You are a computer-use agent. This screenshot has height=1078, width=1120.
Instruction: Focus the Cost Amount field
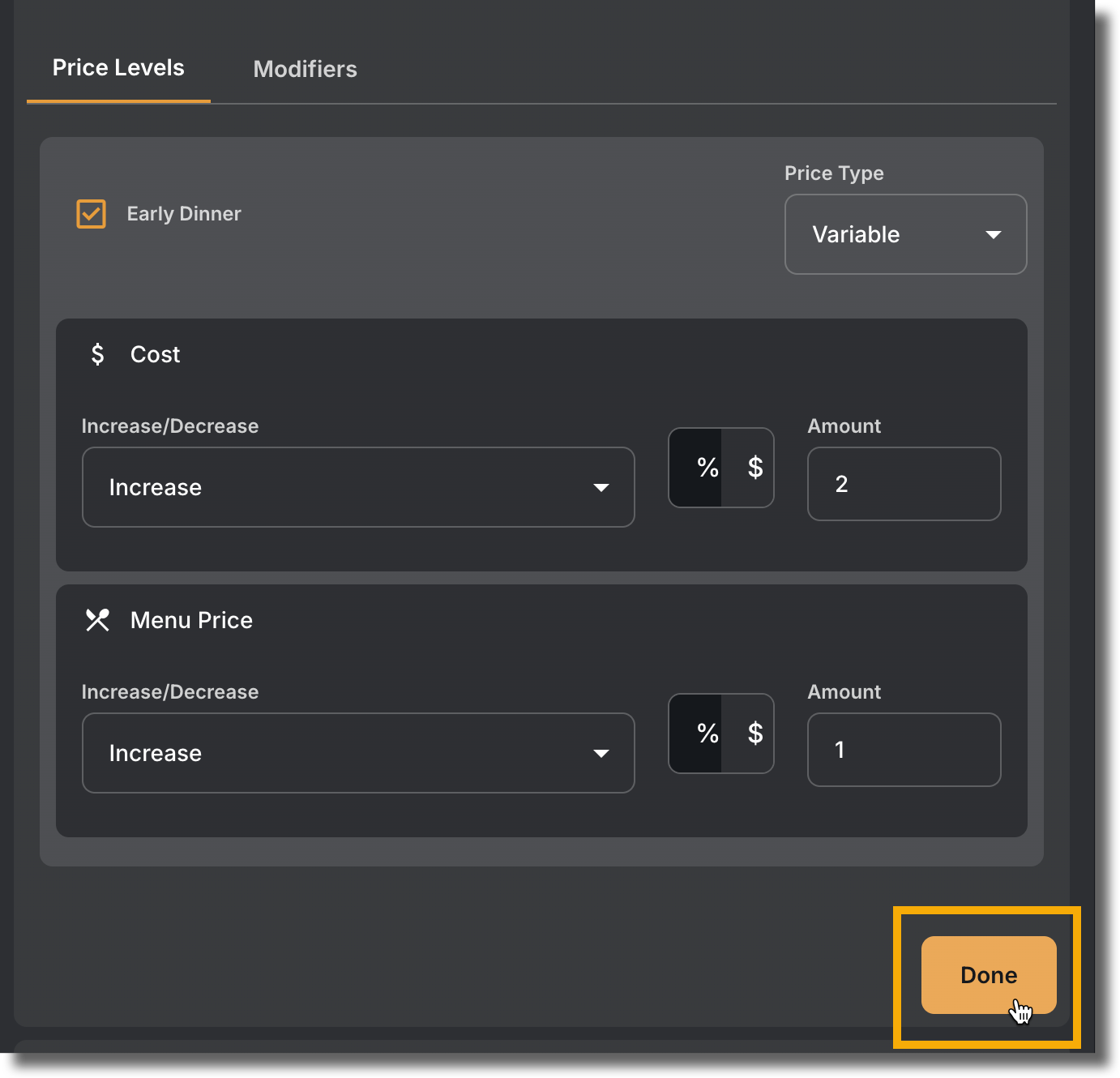[904, 484]
